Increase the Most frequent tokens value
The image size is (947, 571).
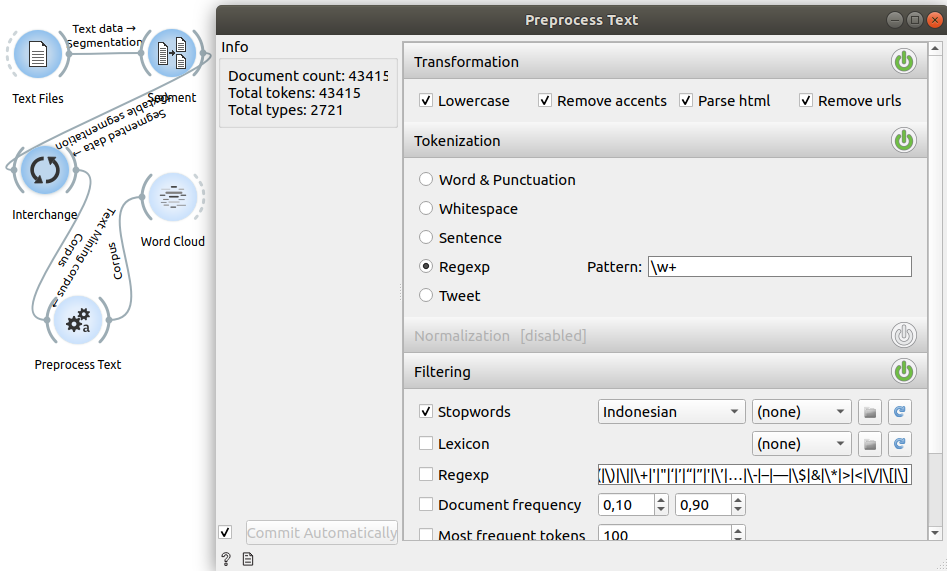pyautogui.click(x=738, y=531)
